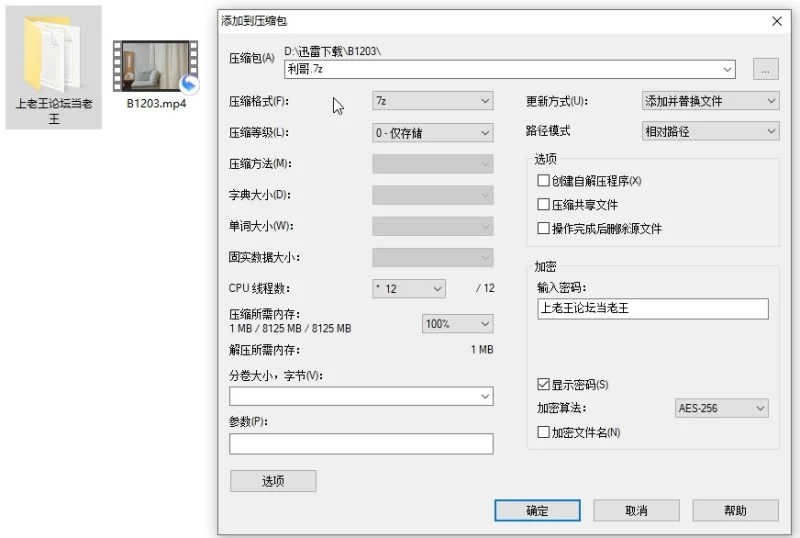Click the 取消 button
This screenshot has width=800, height=538.
[x=636, y=511]
